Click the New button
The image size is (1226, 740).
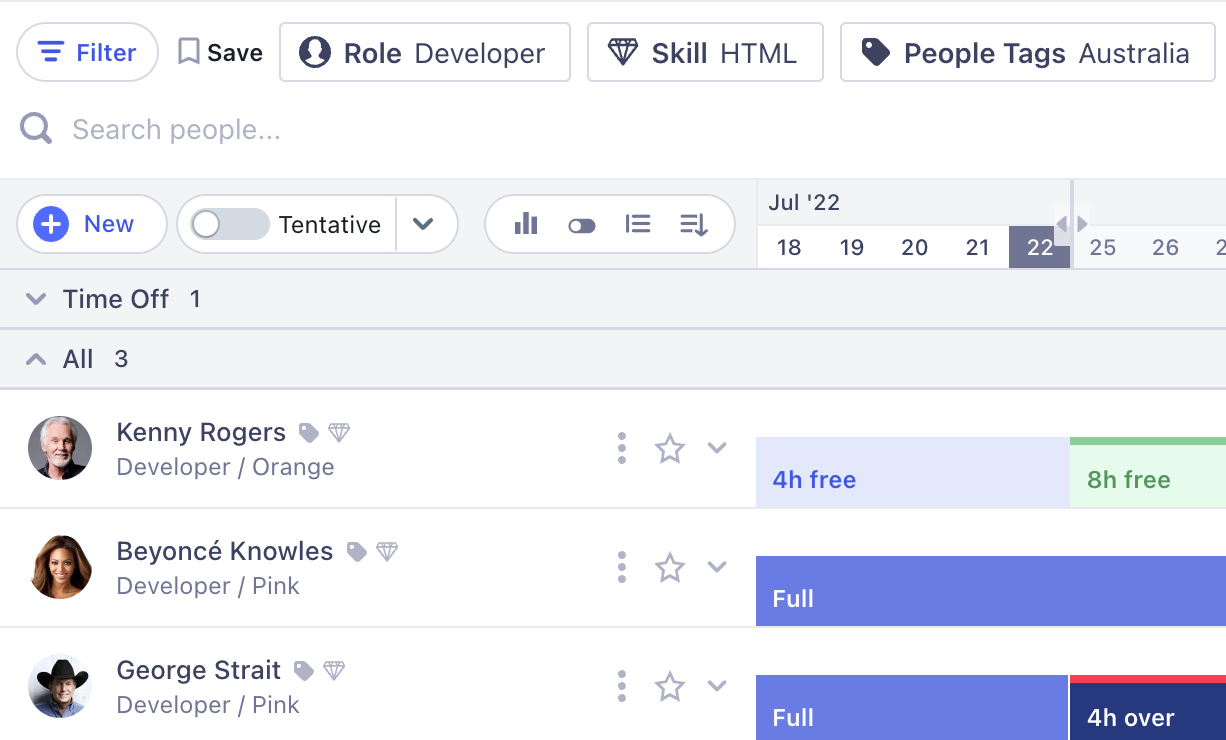[x=91, y=224]
